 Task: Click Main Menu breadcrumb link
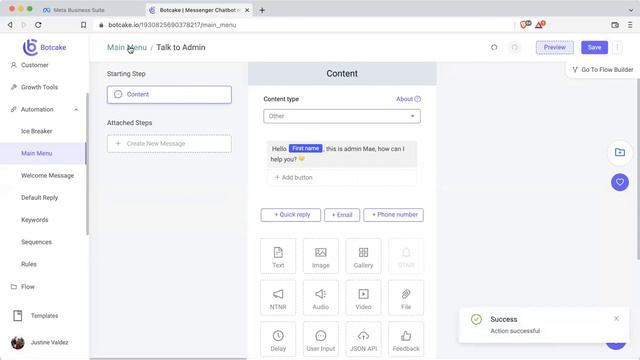click(127, 47)
